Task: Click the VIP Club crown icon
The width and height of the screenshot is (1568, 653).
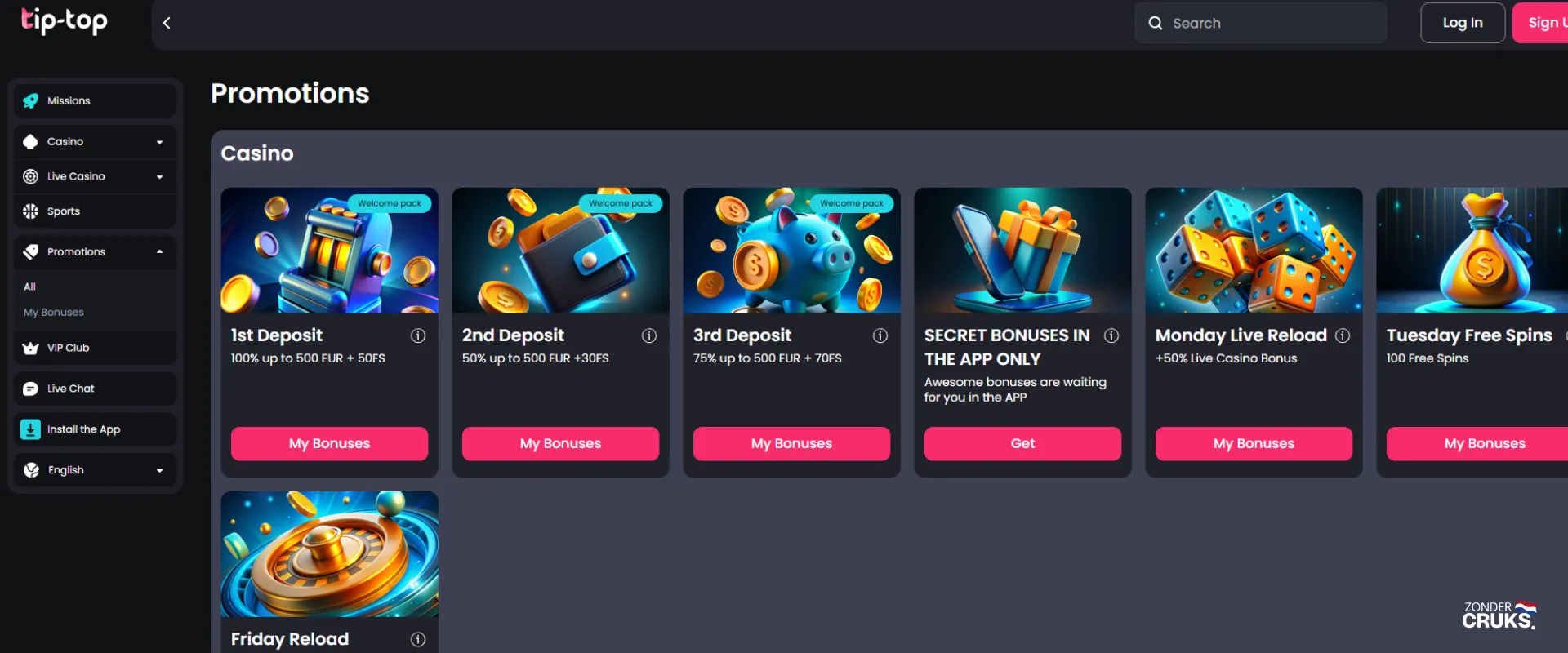Action: [x=30, y=347]
